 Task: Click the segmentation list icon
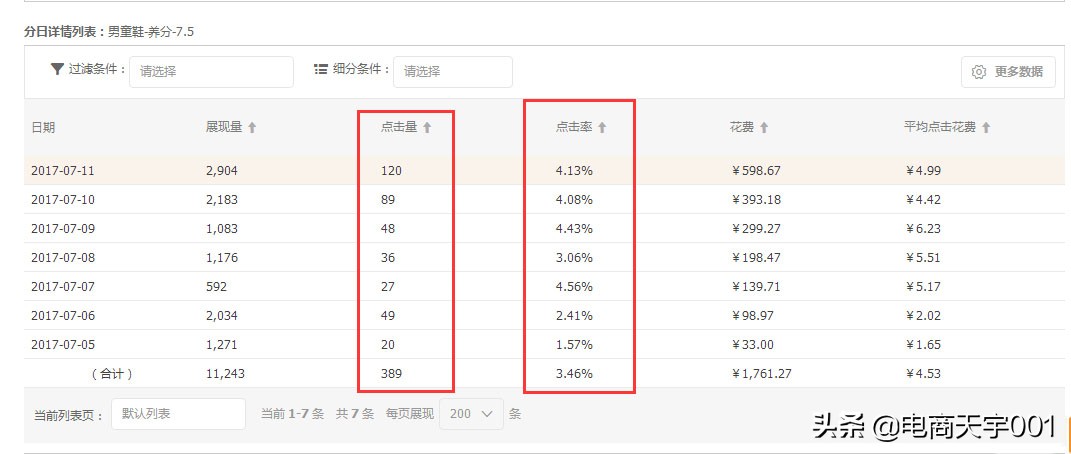click(x=320, y=69)
